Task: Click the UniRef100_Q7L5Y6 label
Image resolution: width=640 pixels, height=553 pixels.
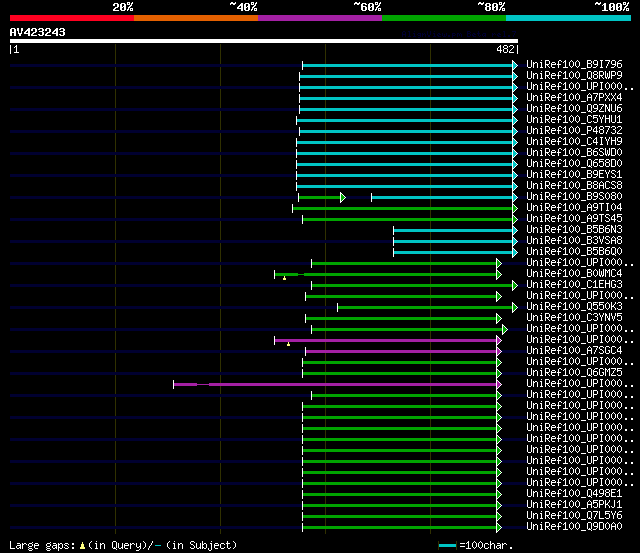Action: pyautogui.click(x=574, y=516)
